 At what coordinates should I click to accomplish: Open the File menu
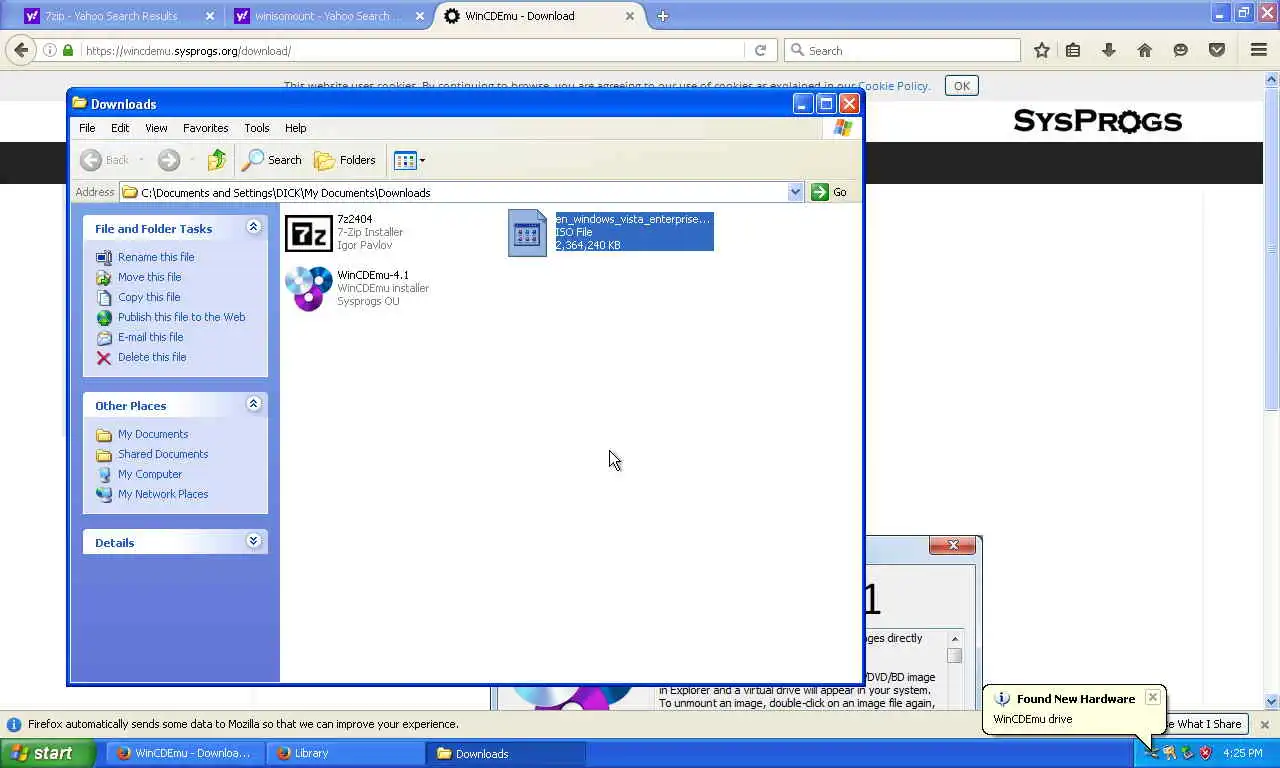(87, 128)
